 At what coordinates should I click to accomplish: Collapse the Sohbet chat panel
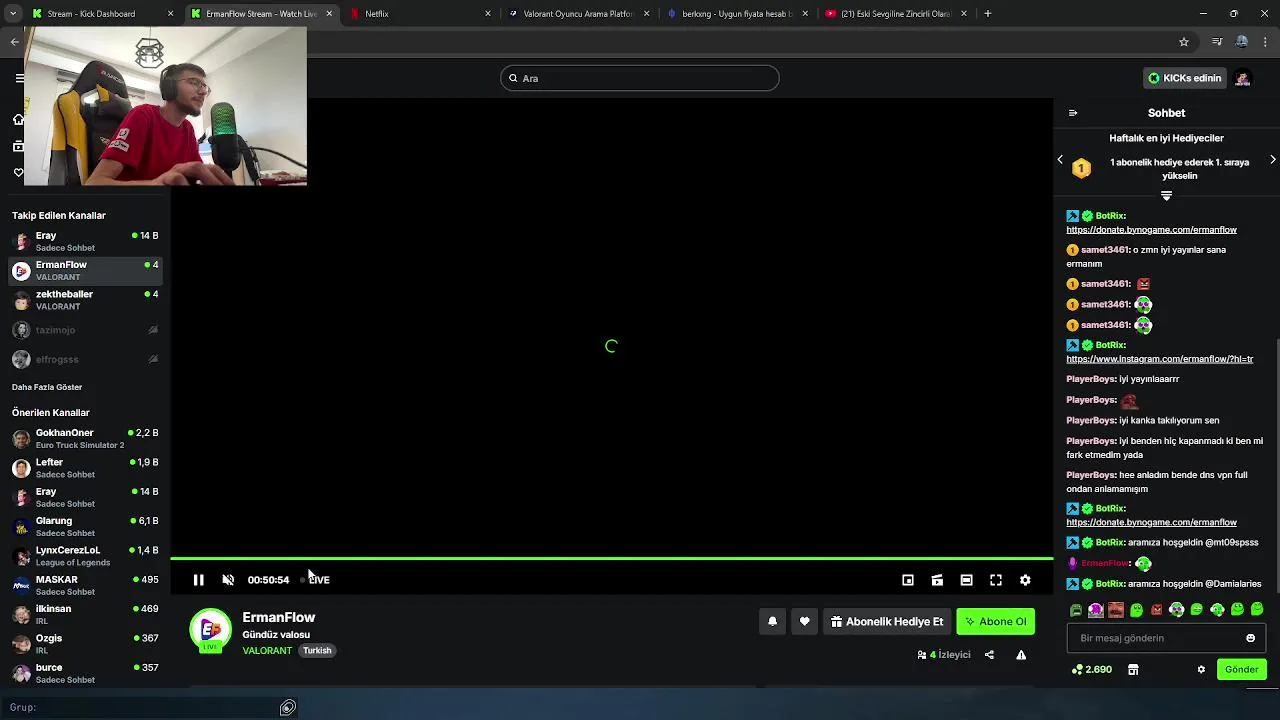(x=1073, y=113)
